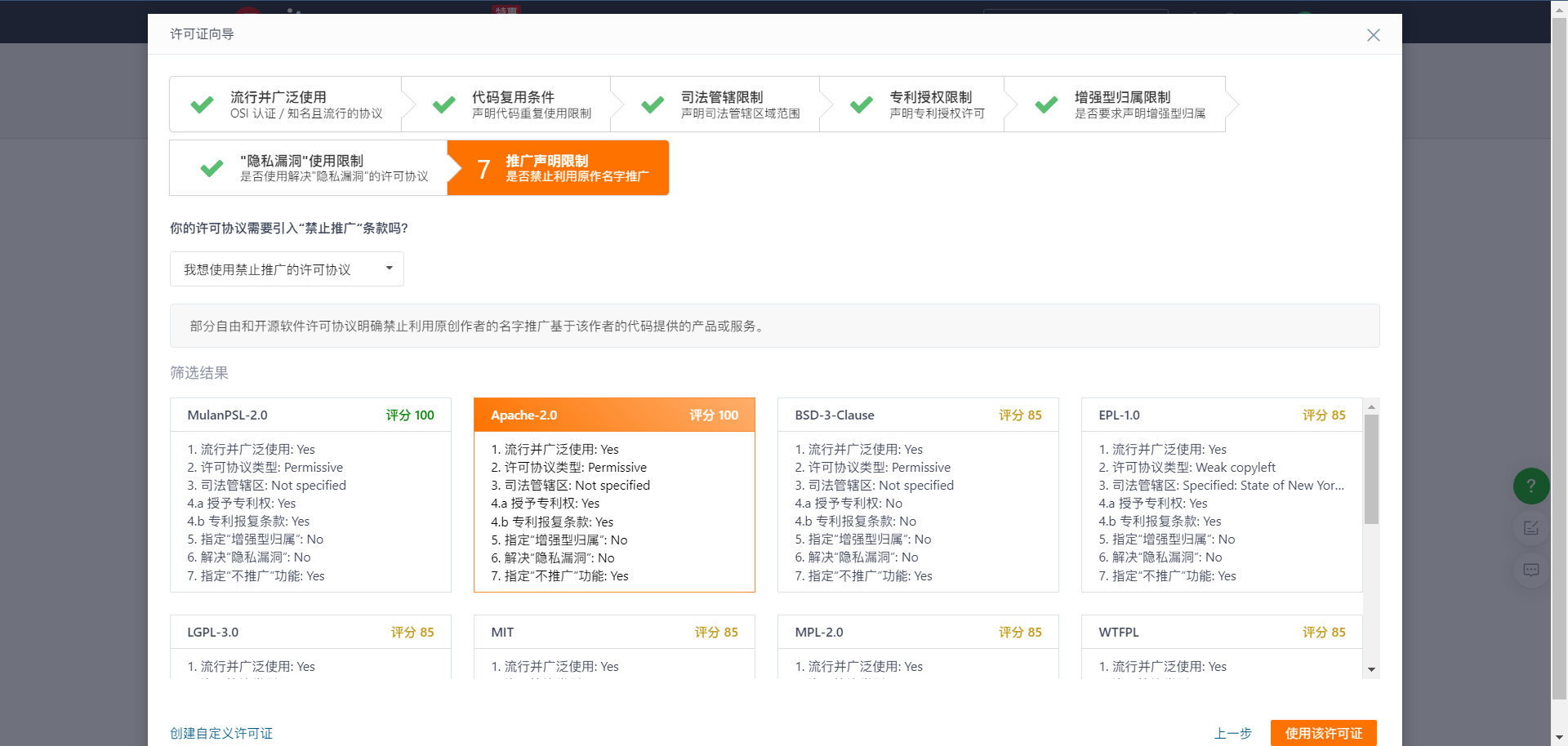Viewport: 1568px width, 746px height.
Task: Click the page vertical scrollbar thumb
Action: pos(1559,357)
